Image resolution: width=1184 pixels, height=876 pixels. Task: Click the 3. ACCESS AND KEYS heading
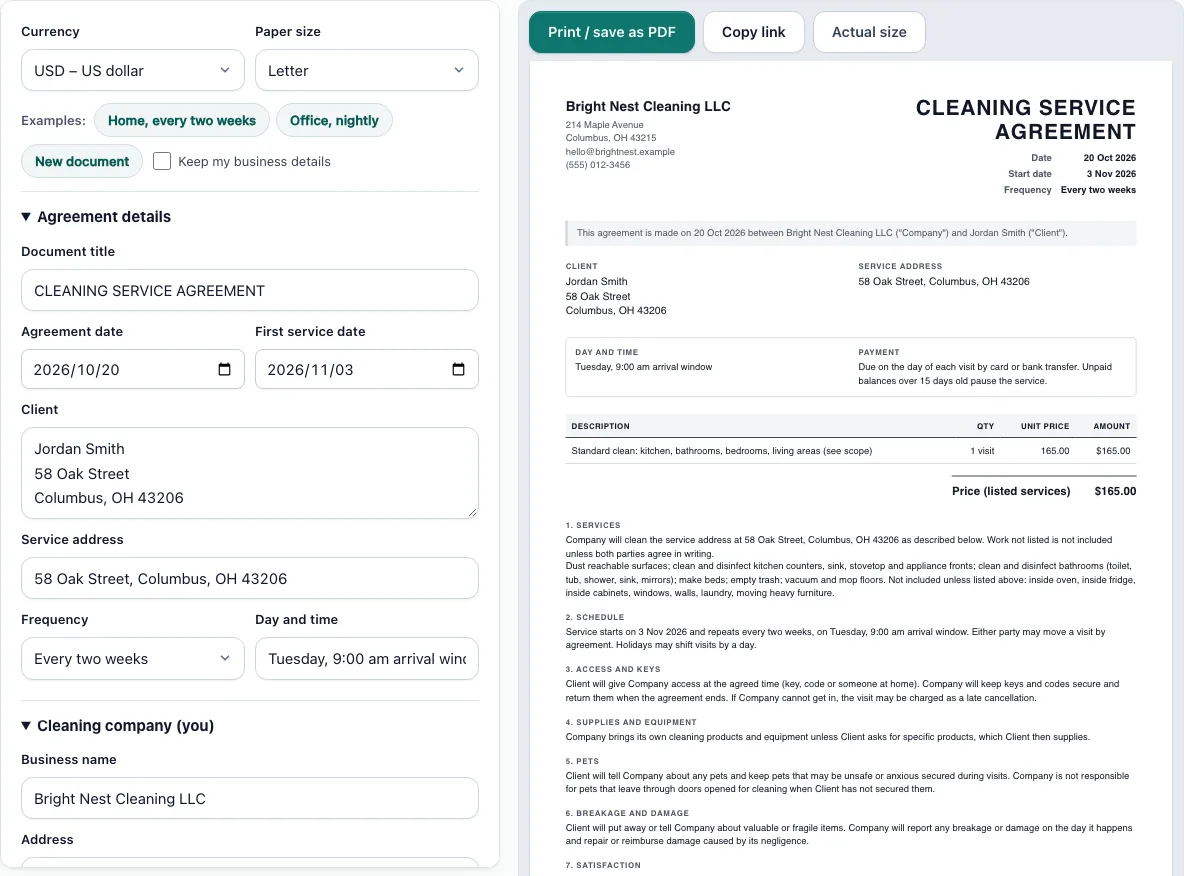click(612, 669)
